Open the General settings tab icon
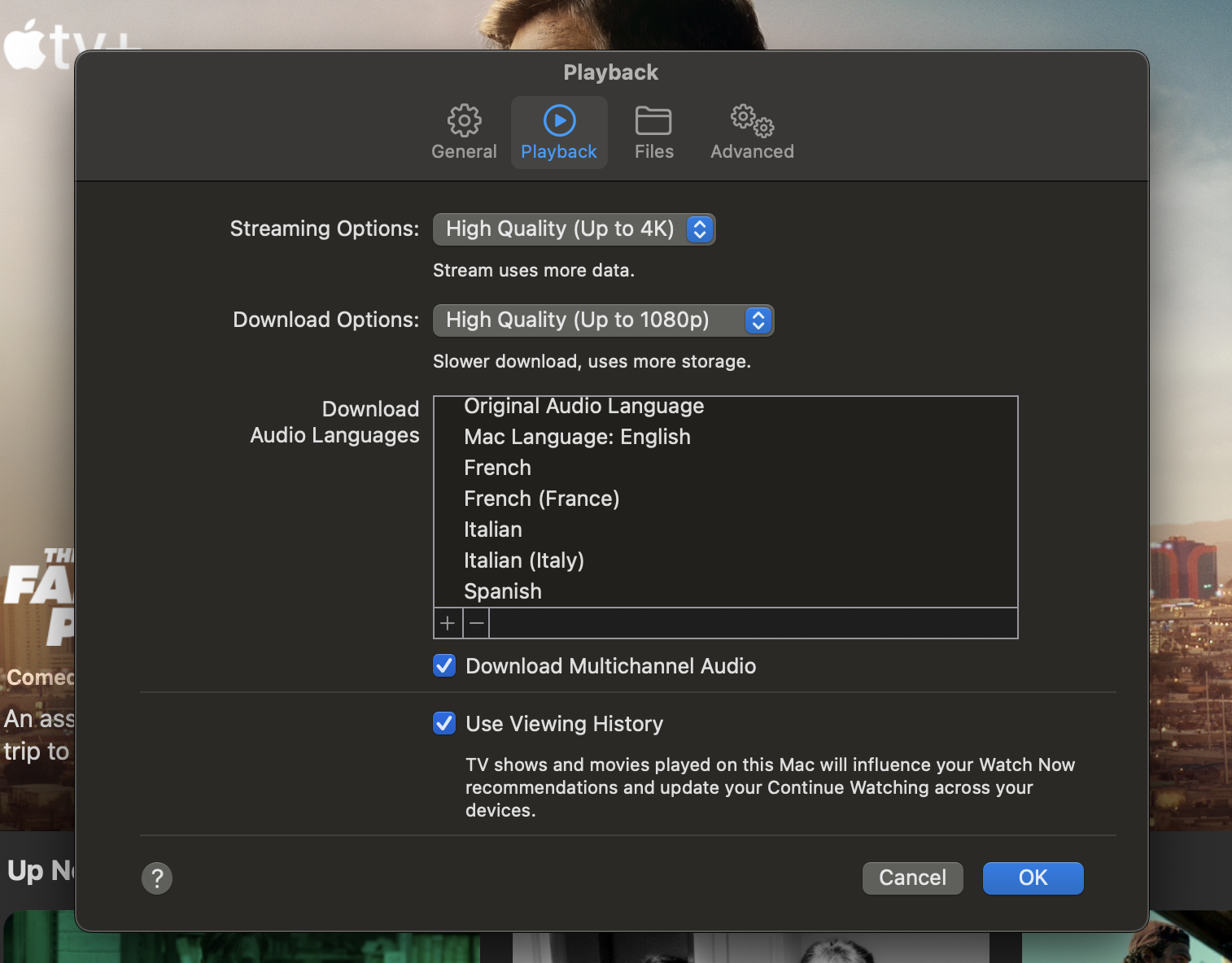 point(463,120)
